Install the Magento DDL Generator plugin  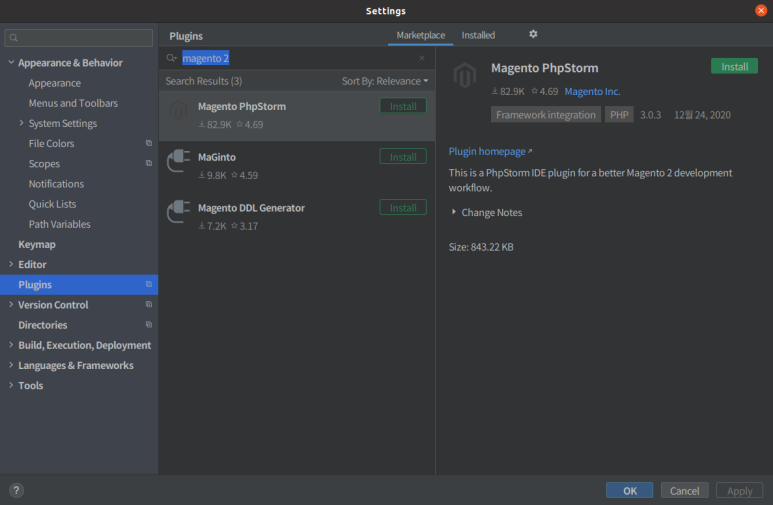403,208
